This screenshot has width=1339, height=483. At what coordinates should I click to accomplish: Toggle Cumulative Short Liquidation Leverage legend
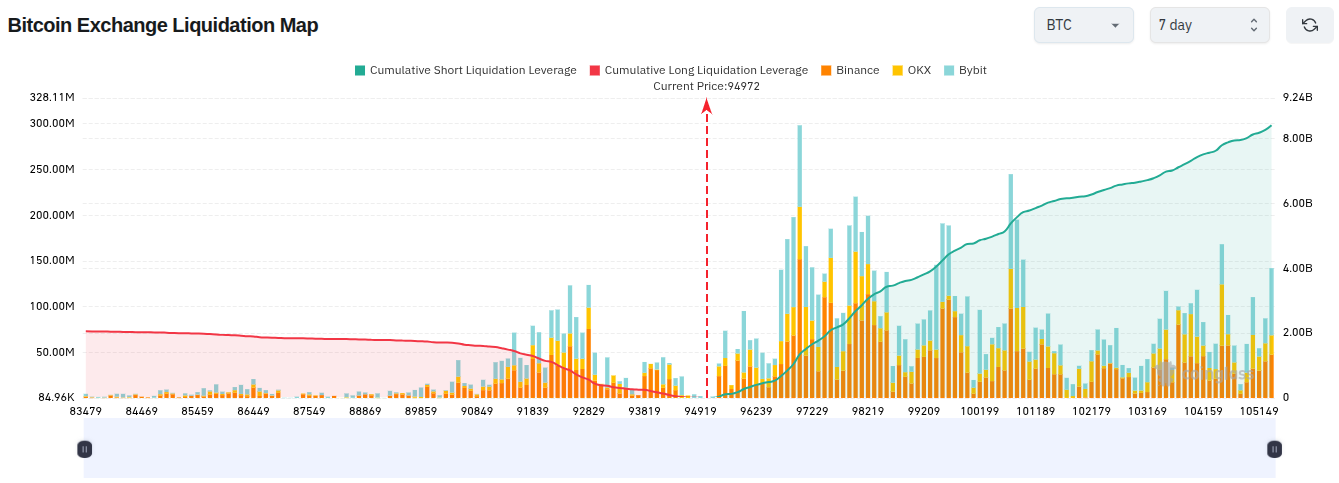click(465, 70)
